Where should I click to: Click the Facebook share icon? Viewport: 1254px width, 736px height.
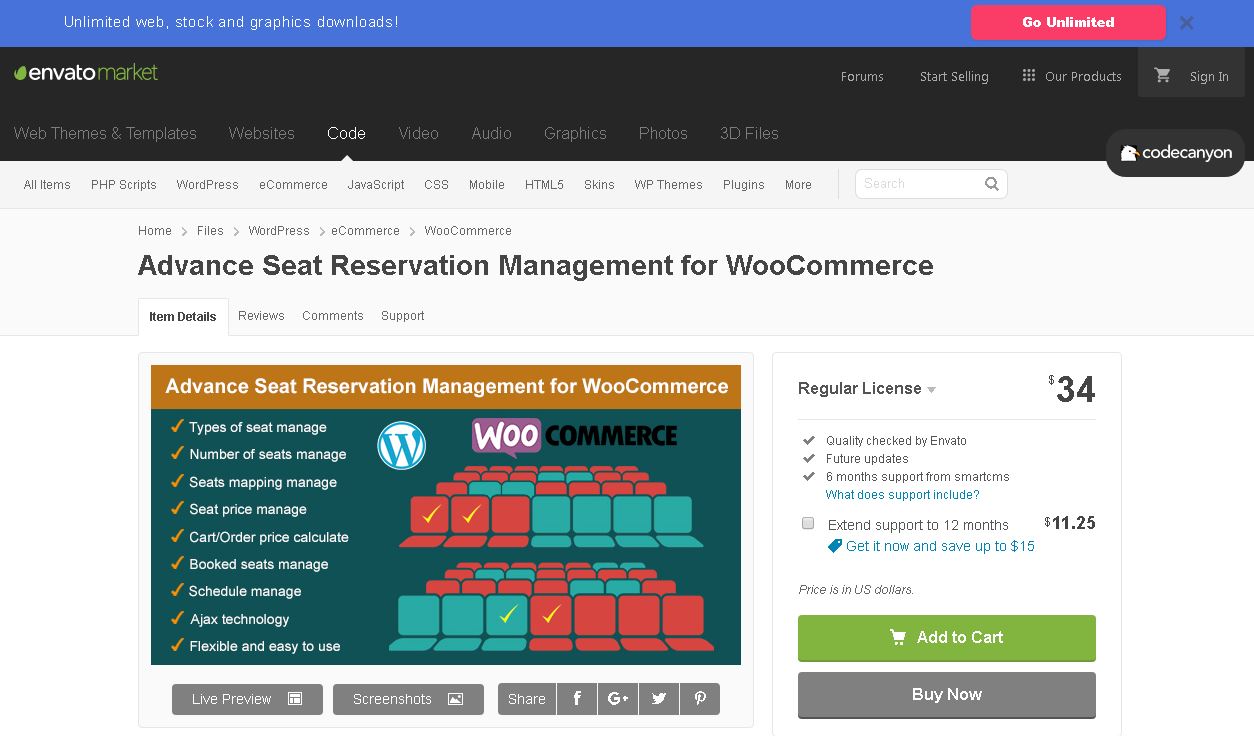tap(577, 699)
